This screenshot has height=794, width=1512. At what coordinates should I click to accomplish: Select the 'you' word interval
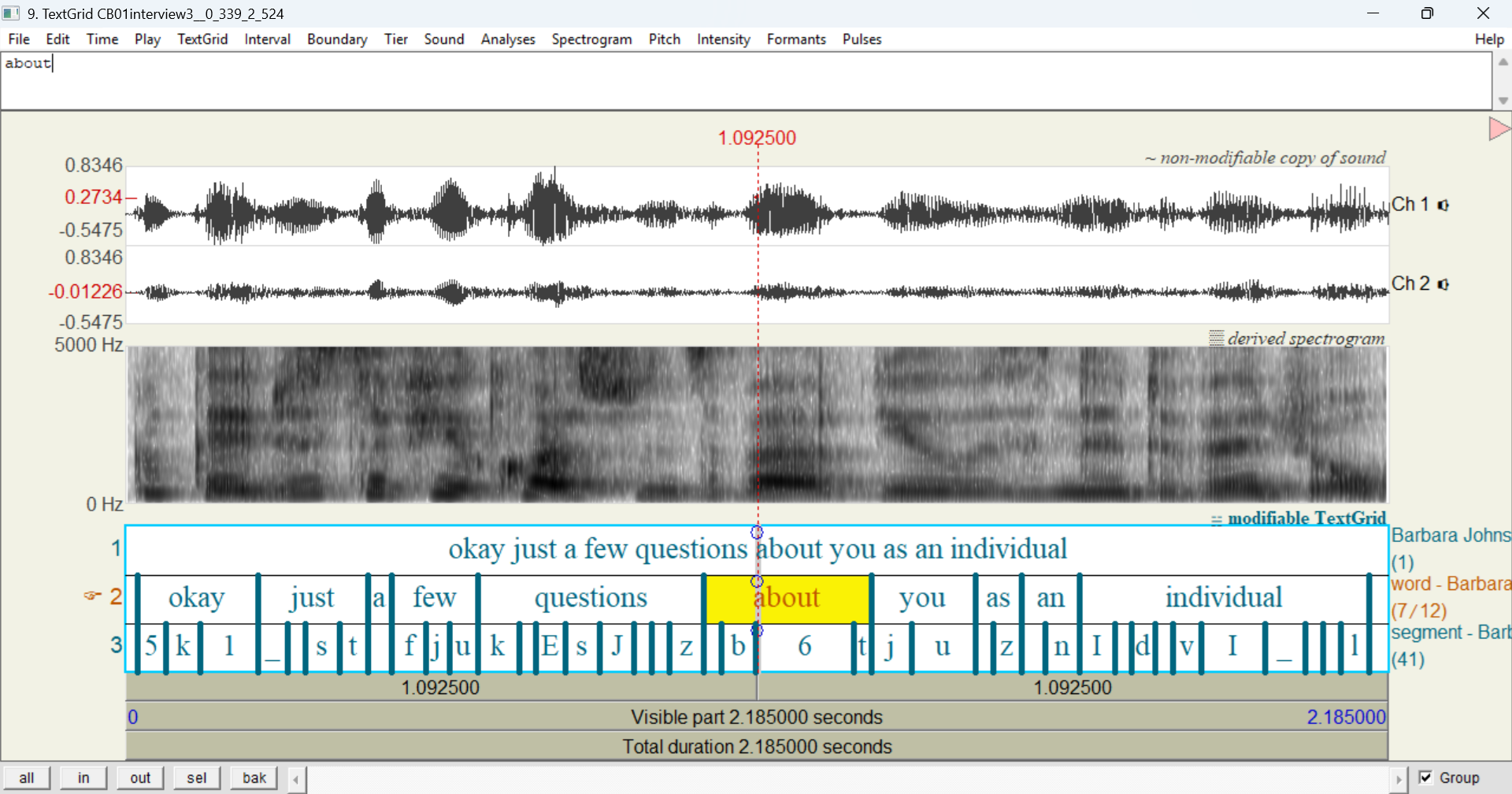[922, 599]
